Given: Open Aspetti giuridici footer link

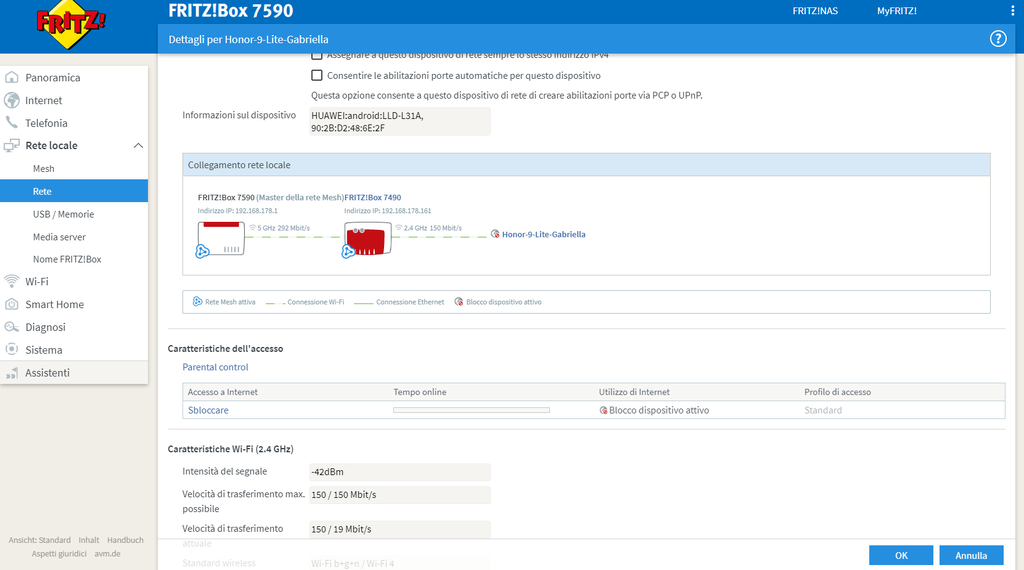Looking at the screenshot, I should click(x=59, y=554).
